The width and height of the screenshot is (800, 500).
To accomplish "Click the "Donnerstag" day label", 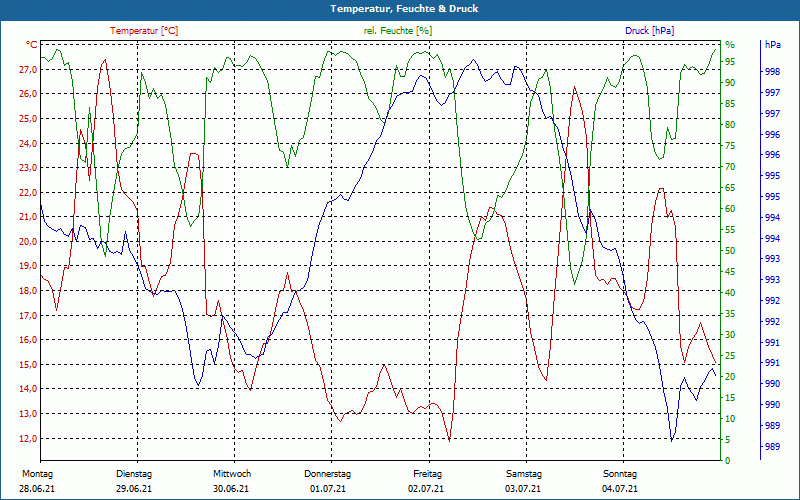I will [x=328, y=474].
